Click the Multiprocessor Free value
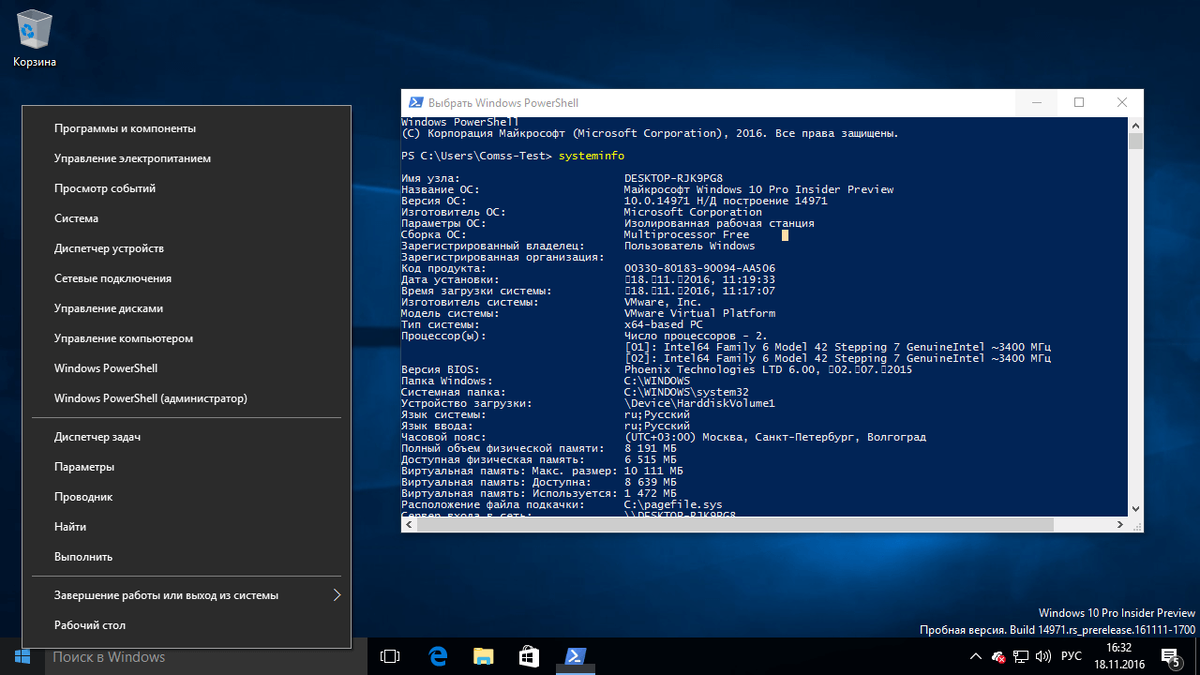 coord(686,235)
